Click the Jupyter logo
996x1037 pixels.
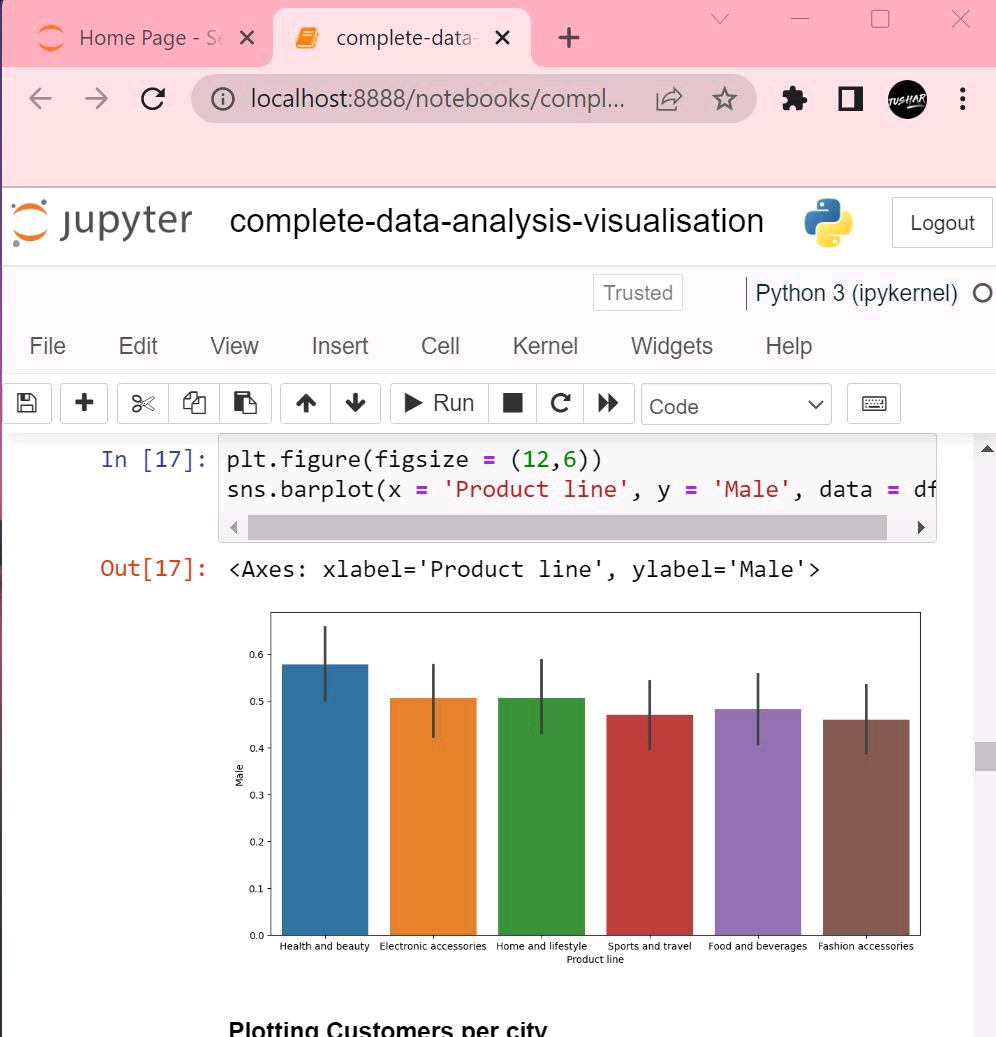pyautogui.click(x=103, y=222)
